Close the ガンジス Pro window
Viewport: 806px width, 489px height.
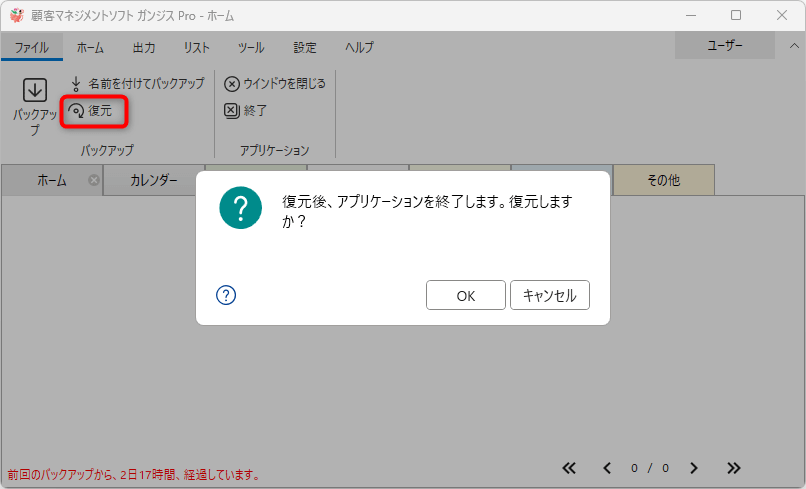(782, 15)
